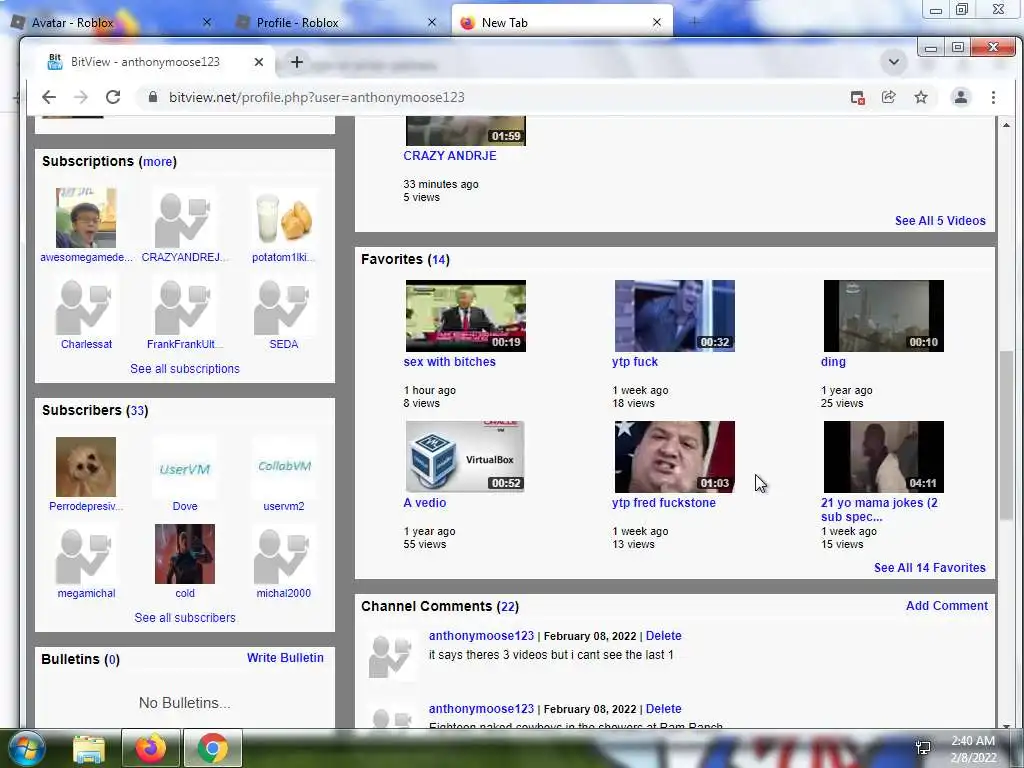Screen dimensions: 1024x768
Task: Click Favorites count (14) link
Action: click(x=438, y=260)
